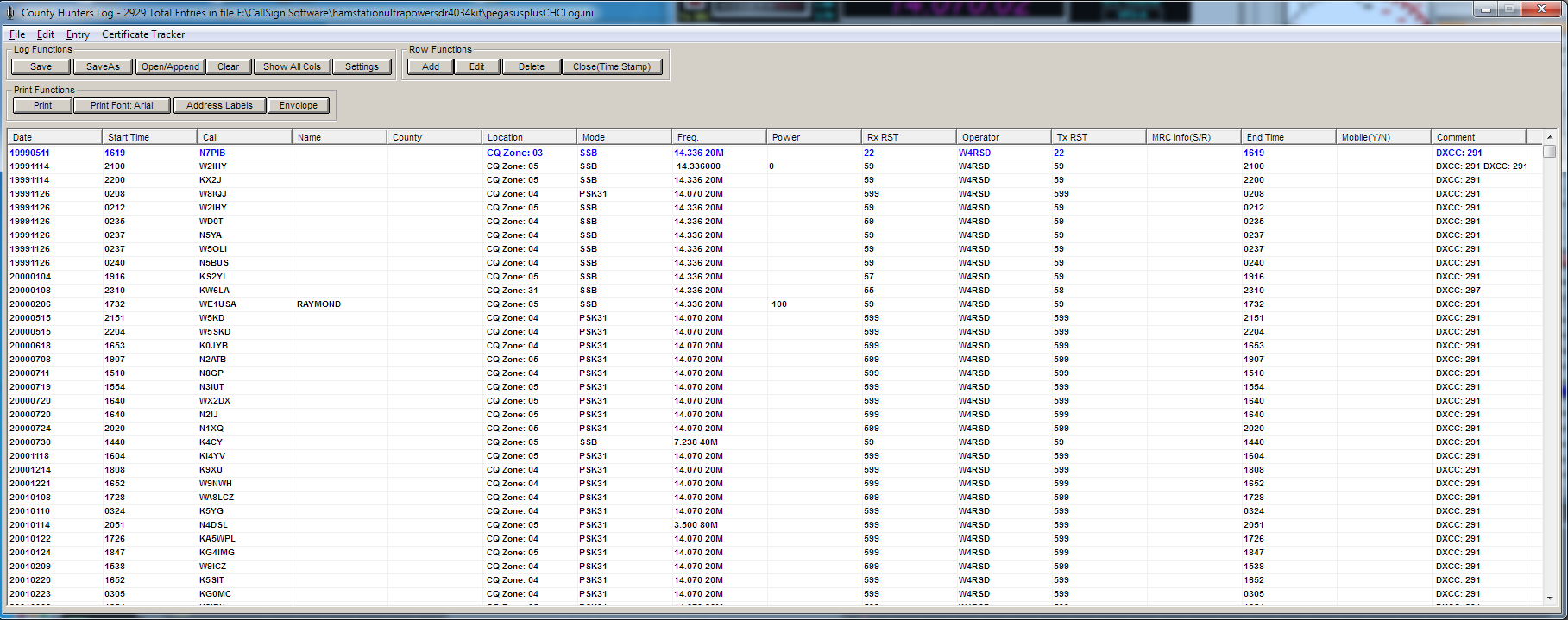Click the 14.336000 frequency cell

coord(698,166)
